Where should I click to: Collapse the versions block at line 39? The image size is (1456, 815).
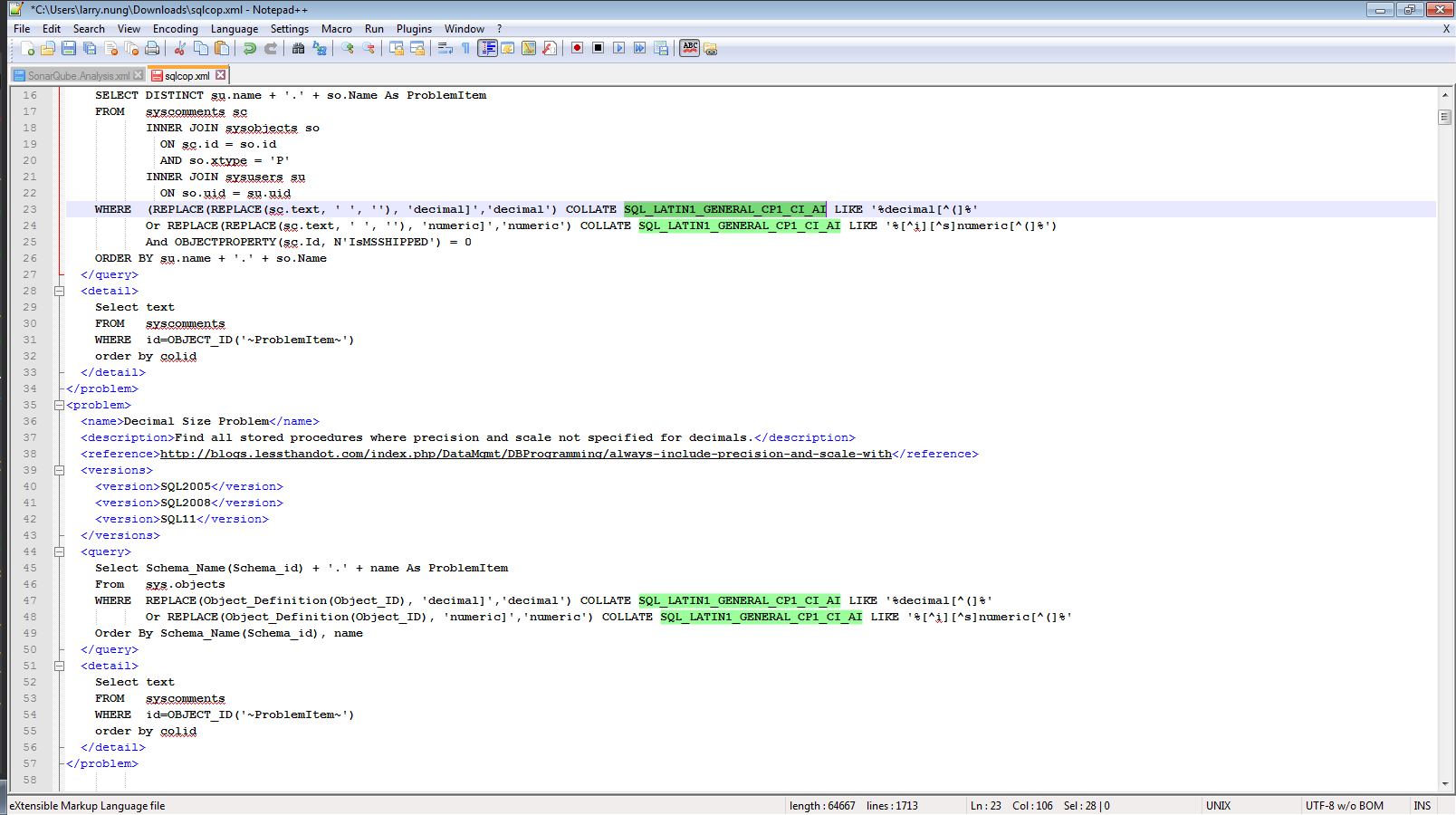click(x=59, y=470)
